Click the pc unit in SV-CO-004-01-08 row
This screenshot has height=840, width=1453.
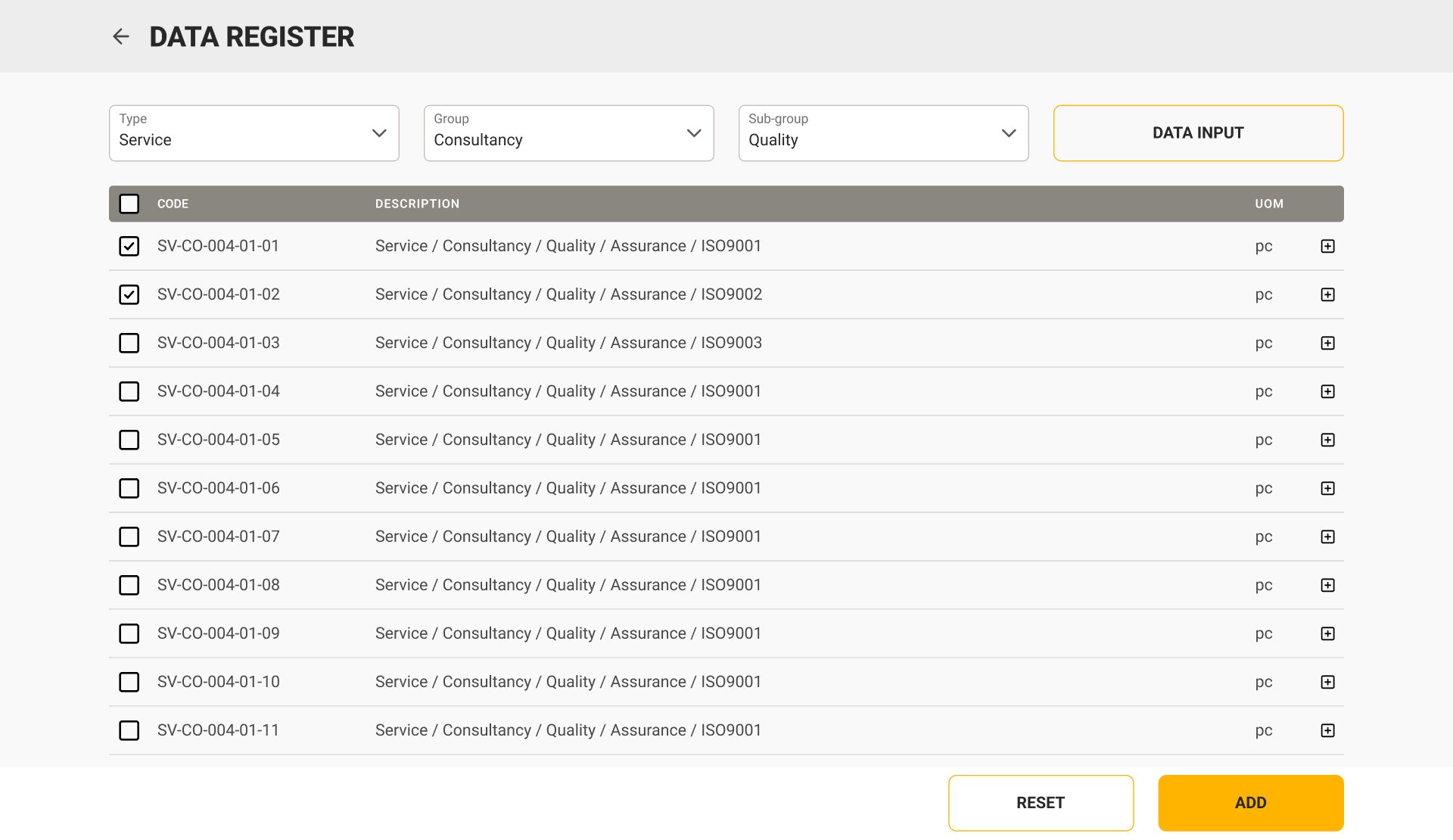point(1263,586)
